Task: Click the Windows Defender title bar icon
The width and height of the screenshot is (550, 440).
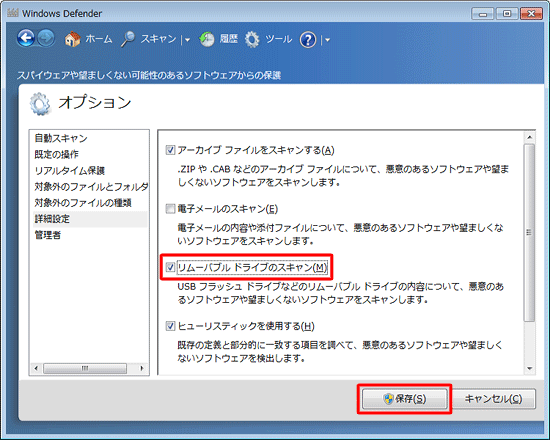Action: tap(13, 13)
